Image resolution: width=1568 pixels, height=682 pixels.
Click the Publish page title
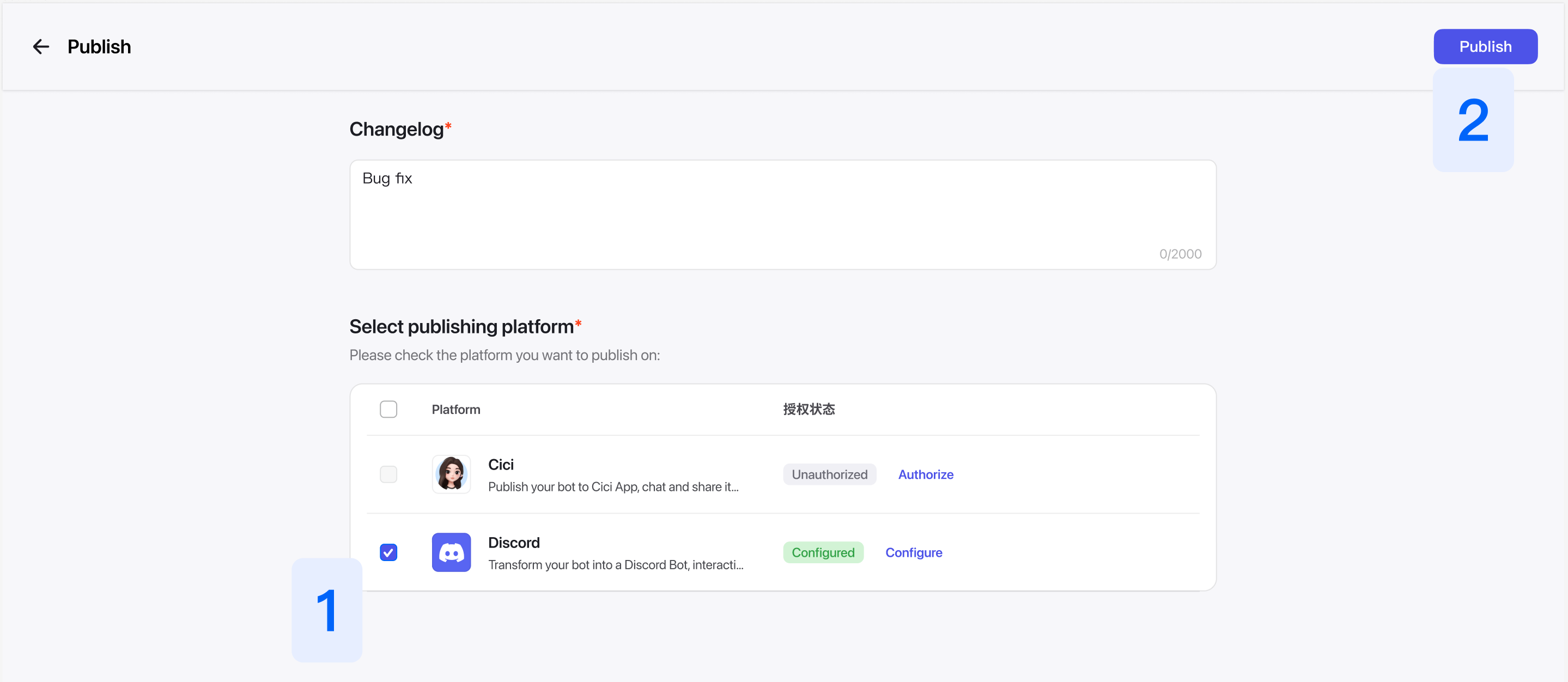(99, 47)
